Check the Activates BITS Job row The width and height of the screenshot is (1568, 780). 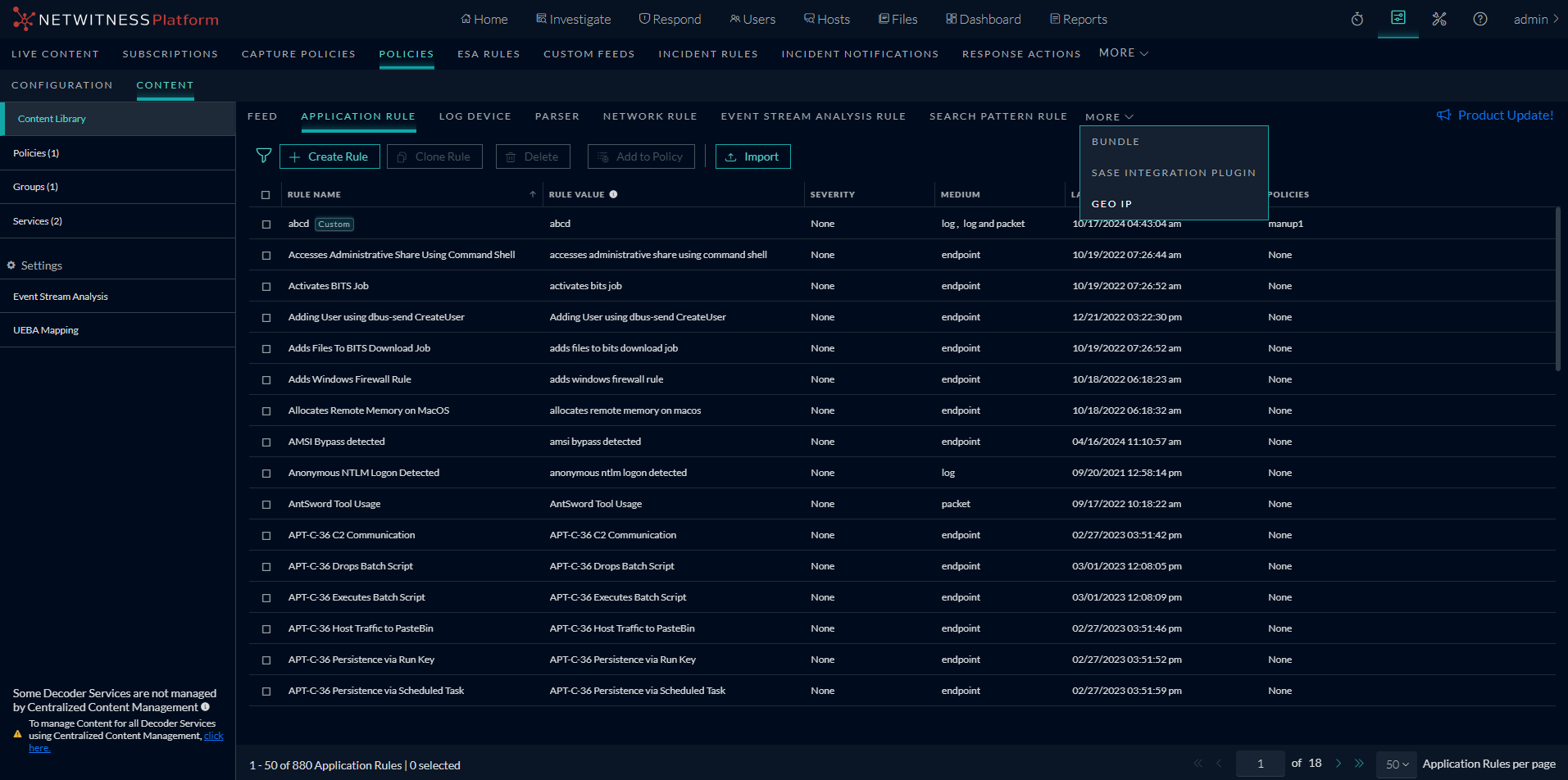point(266,287)
